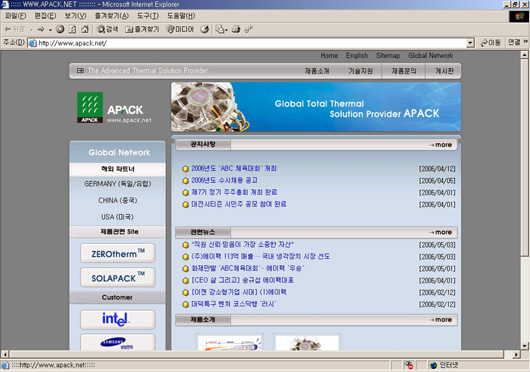Open the 파일(F) menu
Viewport: 530px width, 372px height.
pyautogui.click(x=16, y=16)
